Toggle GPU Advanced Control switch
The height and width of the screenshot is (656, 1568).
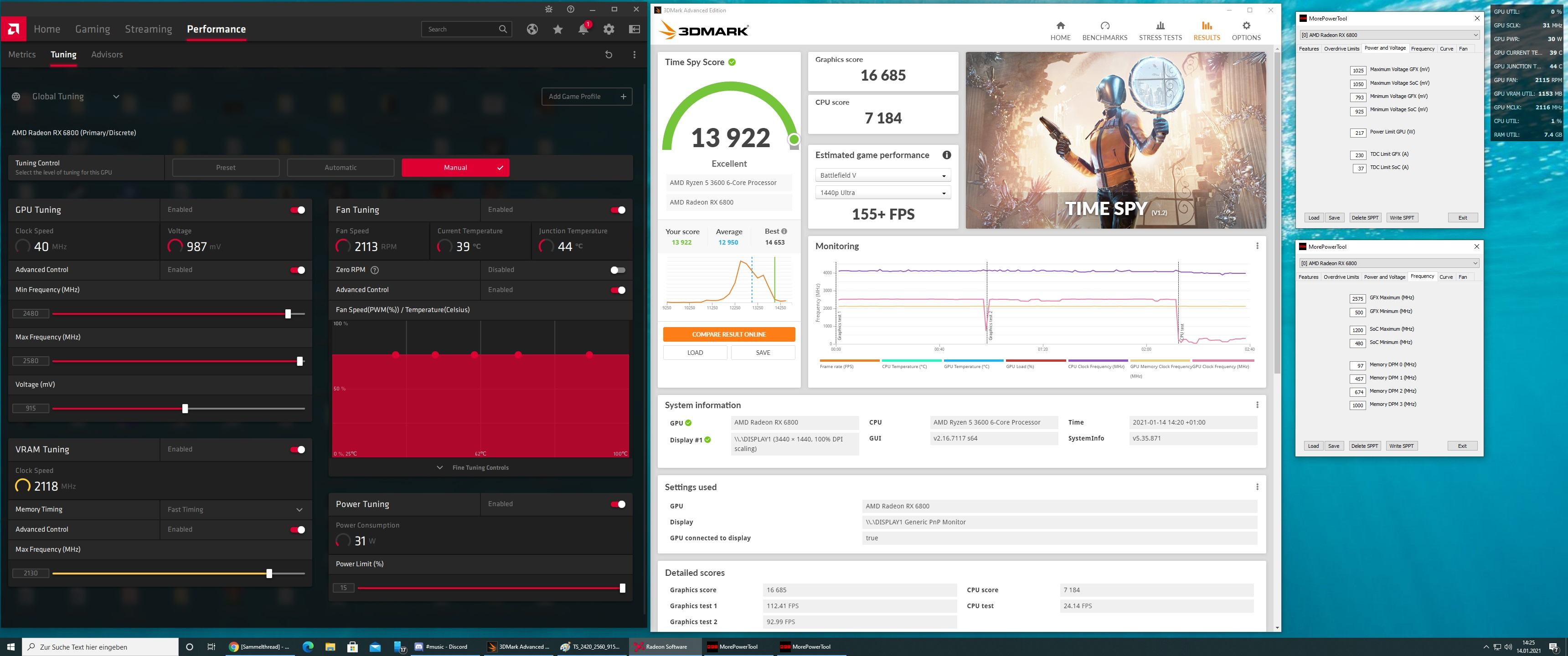click(298, 270)
